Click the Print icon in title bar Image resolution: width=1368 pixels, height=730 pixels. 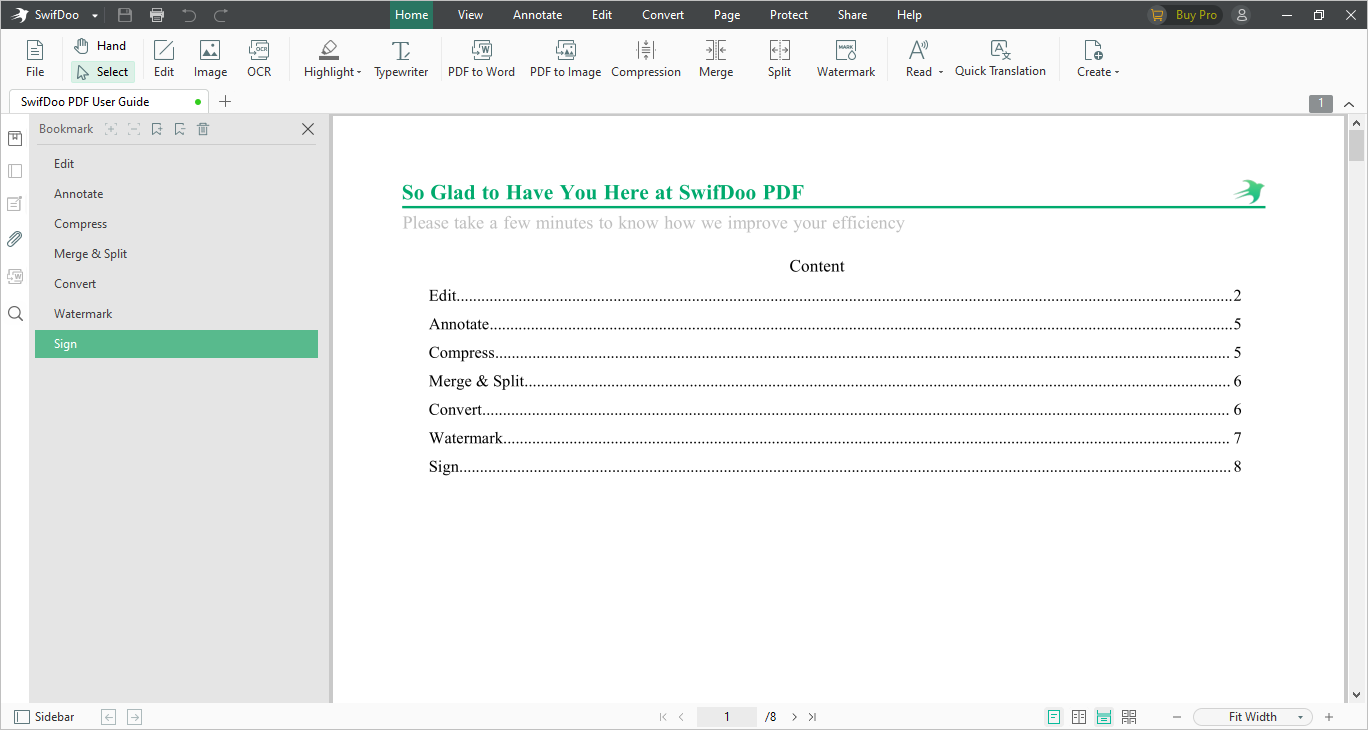pyautogui.click(x=157, y=15)
